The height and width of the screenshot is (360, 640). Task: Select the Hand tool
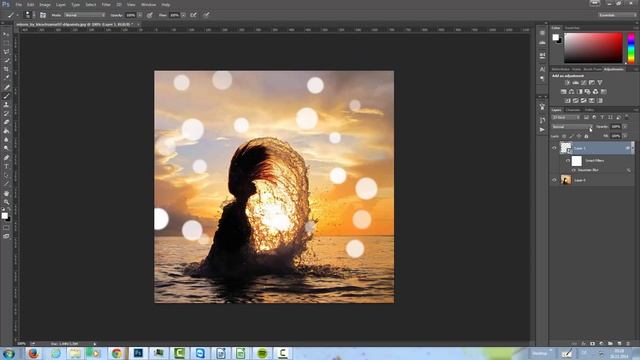[6, 193]
